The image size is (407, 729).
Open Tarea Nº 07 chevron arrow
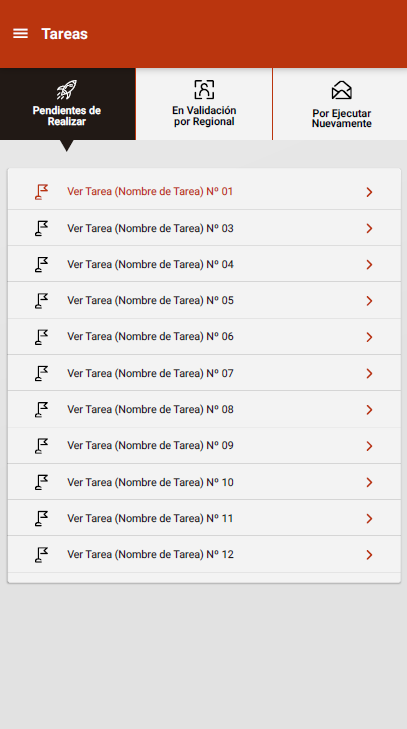[369, 373]
